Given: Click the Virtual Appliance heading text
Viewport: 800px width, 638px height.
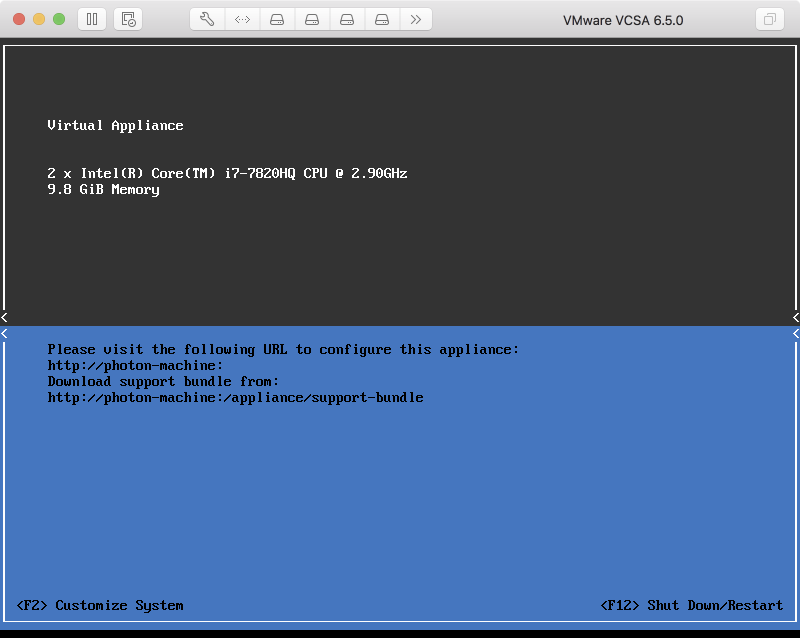Looking at the screenshot, I should click(x=115, y=125).
